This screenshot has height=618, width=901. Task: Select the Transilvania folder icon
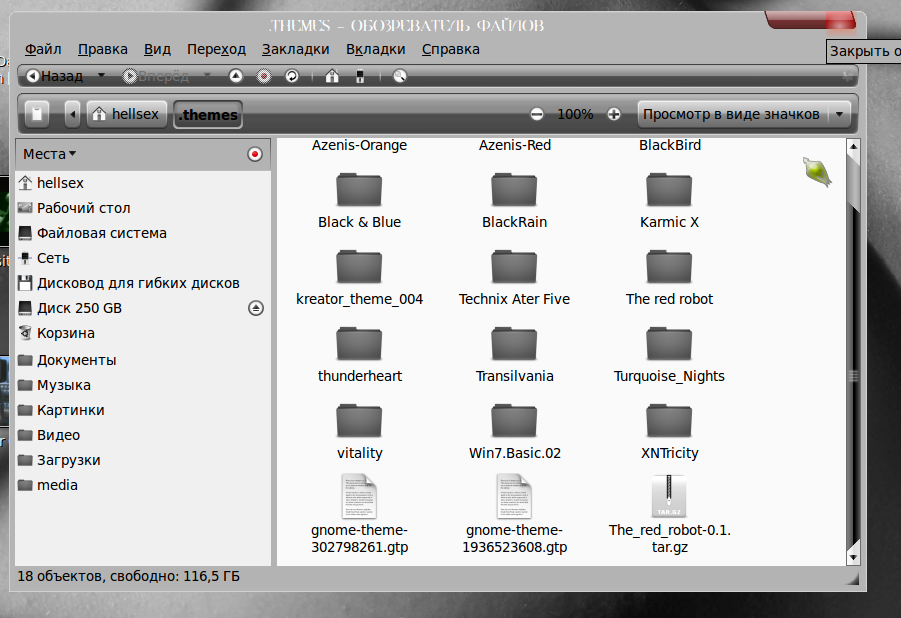click(x=514, y=344)
